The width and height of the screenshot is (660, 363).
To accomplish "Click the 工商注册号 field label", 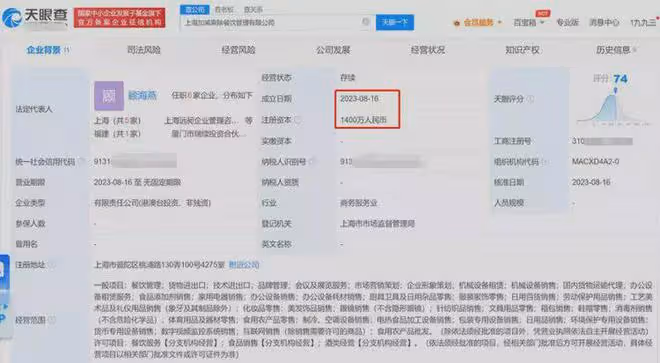I will pyautogui.click(x=513, y=141).
